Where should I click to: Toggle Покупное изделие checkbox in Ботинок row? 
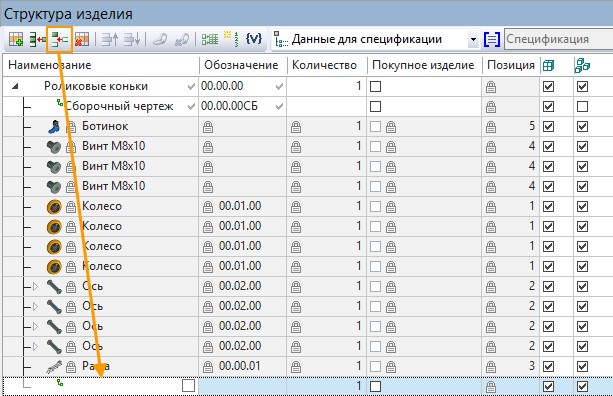375,126
